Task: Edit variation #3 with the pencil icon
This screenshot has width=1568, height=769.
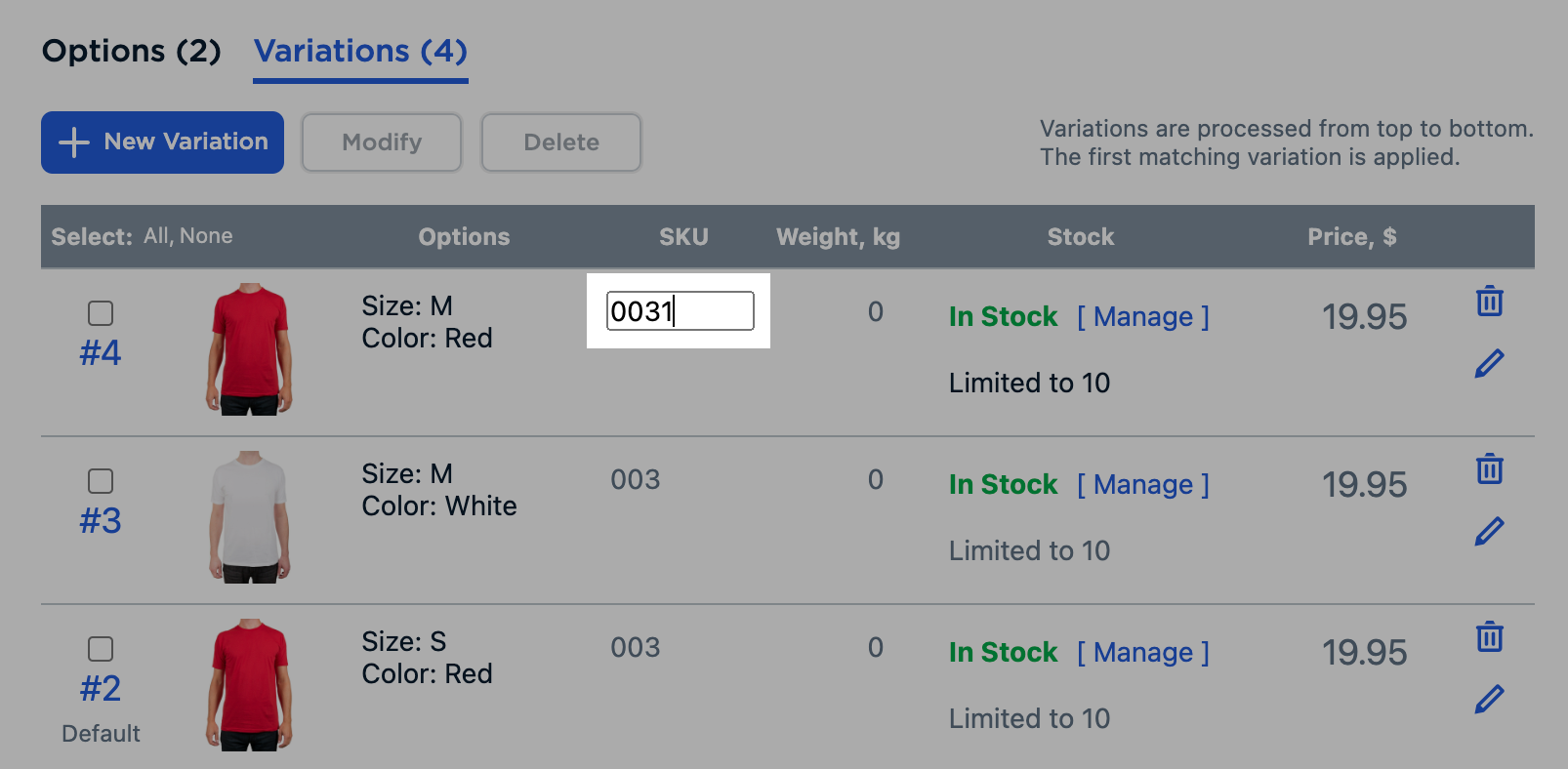Action: point(1490,530)
